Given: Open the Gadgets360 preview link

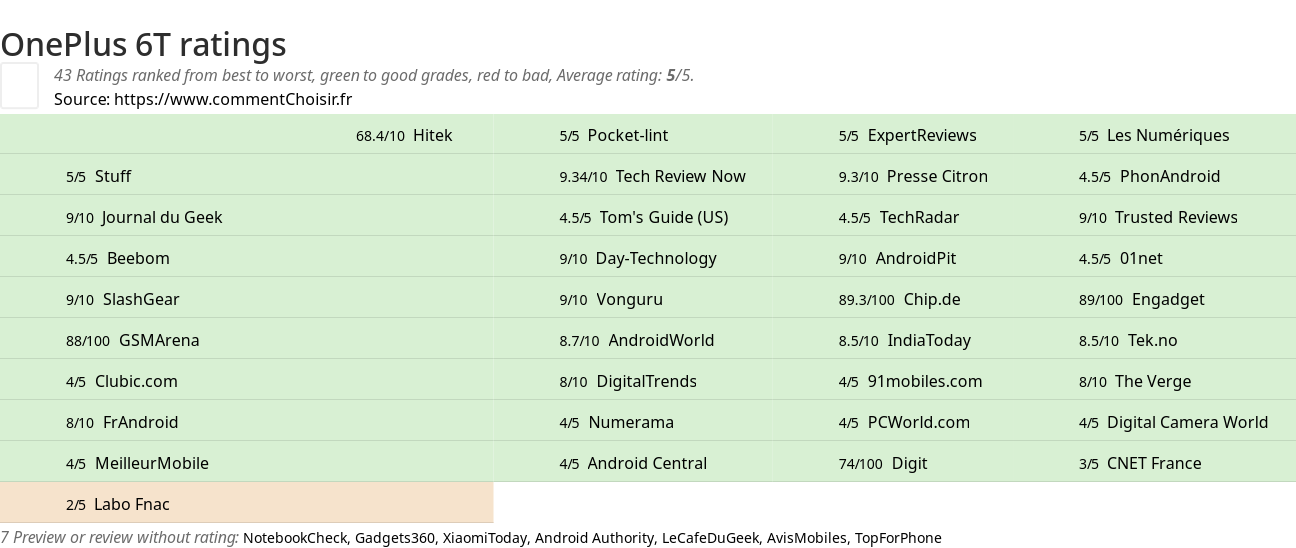Looking at the screenshot, I should [x=395, y=538].
